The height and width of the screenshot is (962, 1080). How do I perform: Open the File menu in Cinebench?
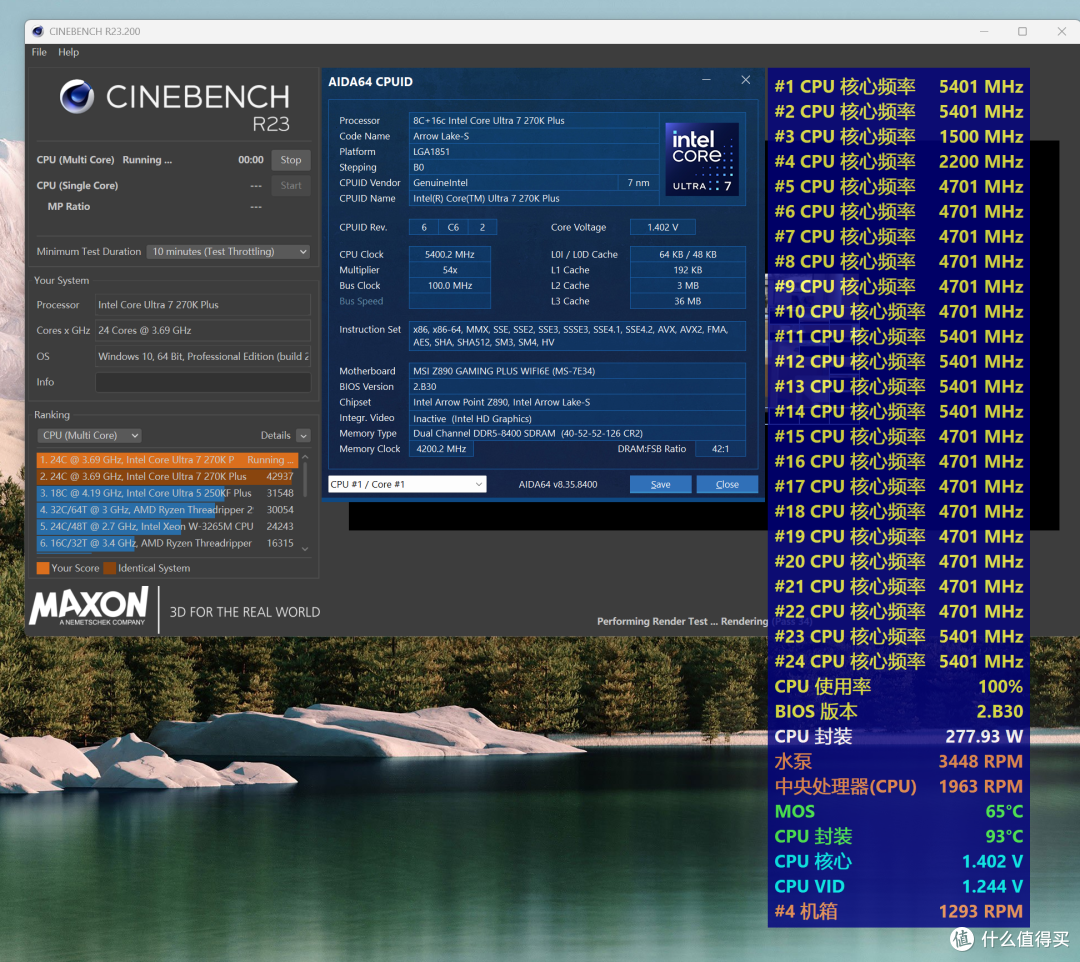click(39, 52)
